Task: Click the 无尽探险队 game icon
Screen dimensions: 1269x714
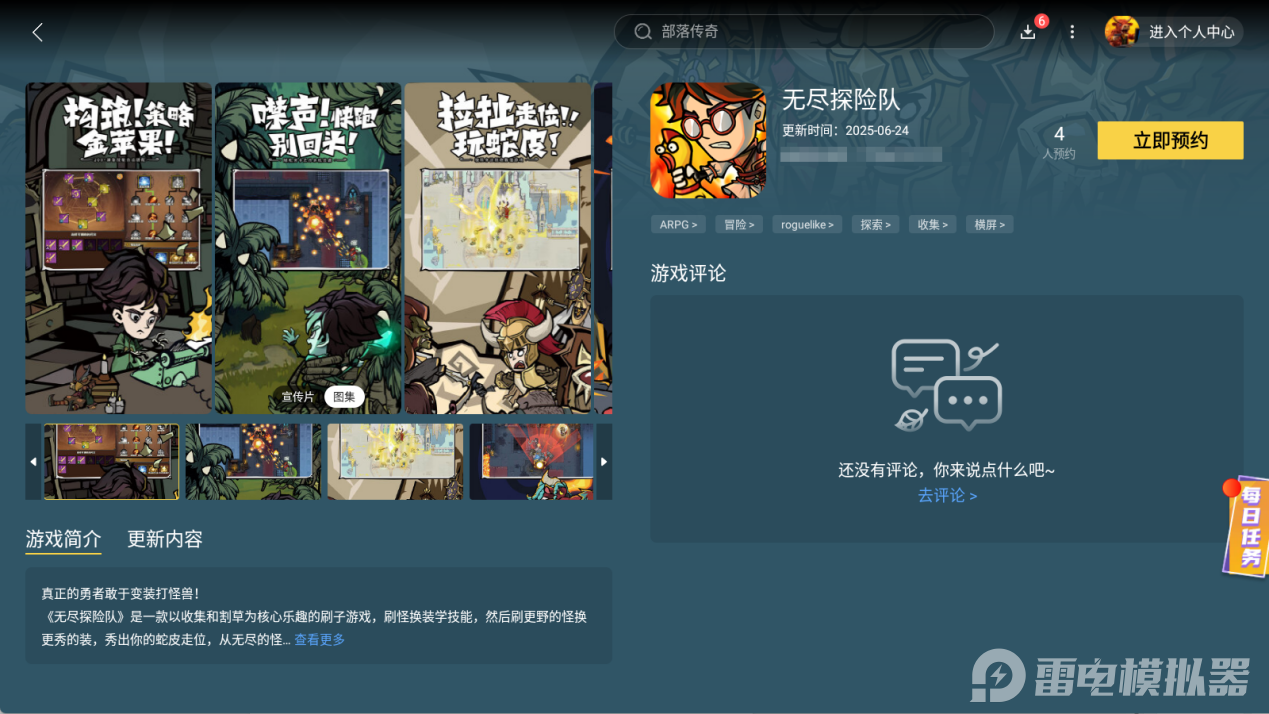Action: (x=708, y=140)
